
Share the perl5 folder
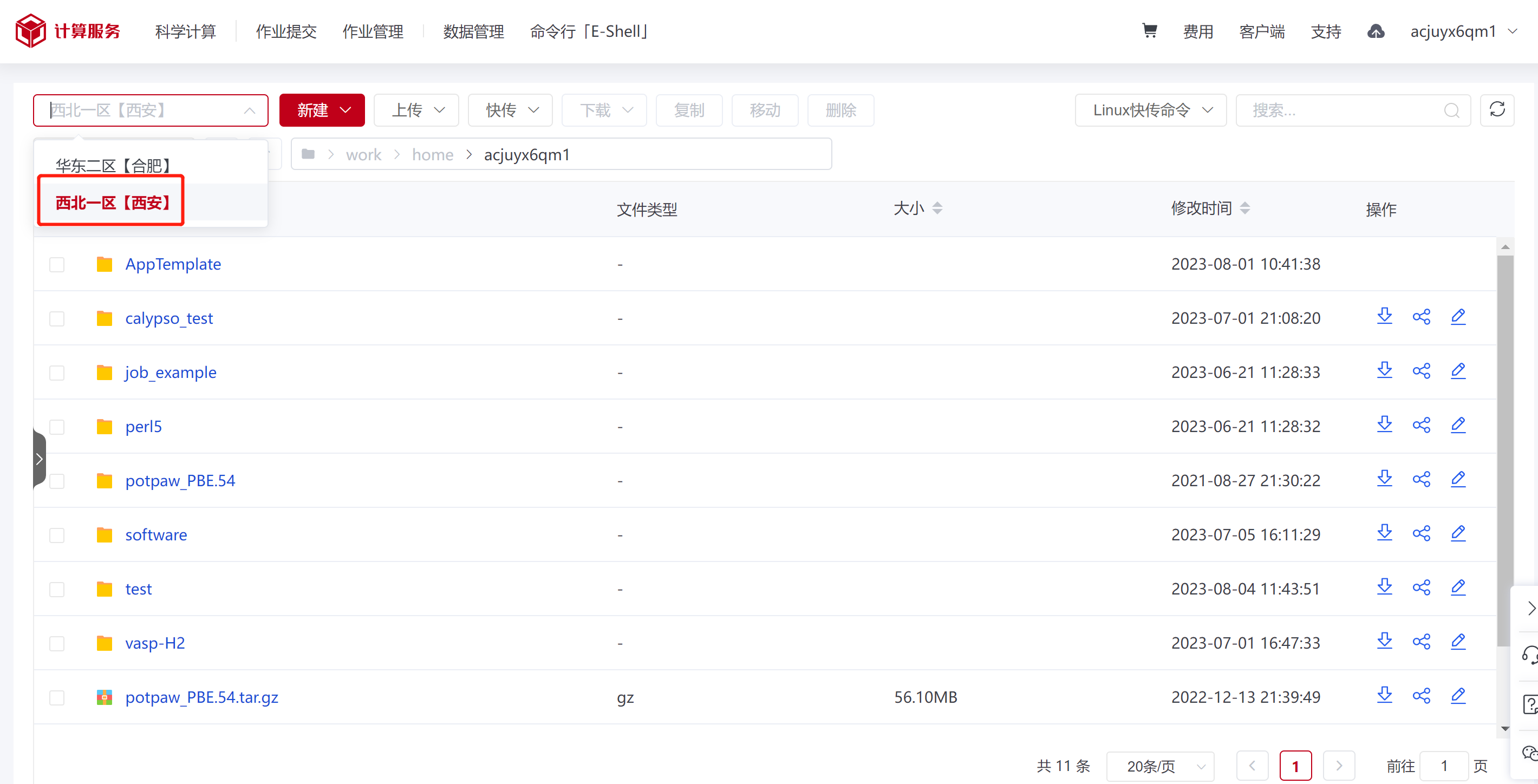pos(1422,426)
